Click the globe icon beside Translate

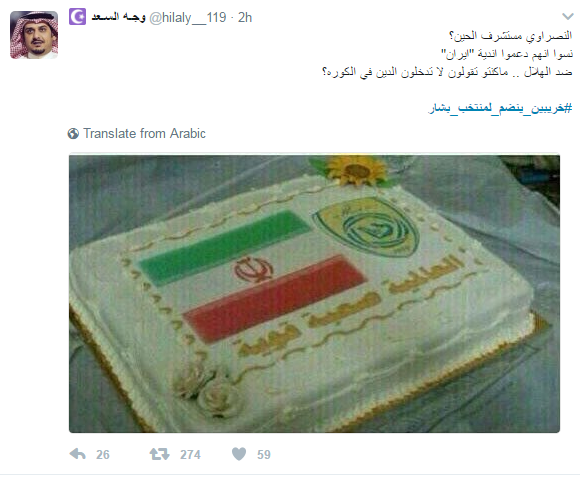coord(73,134)
